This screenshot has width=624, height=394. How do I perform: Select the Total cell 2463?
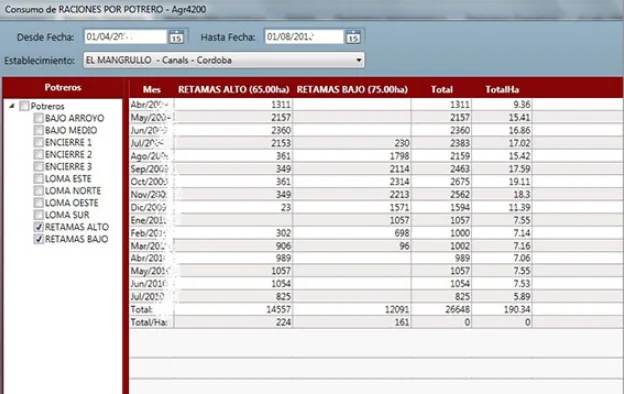pyautogui.click(x=442, y=169)
